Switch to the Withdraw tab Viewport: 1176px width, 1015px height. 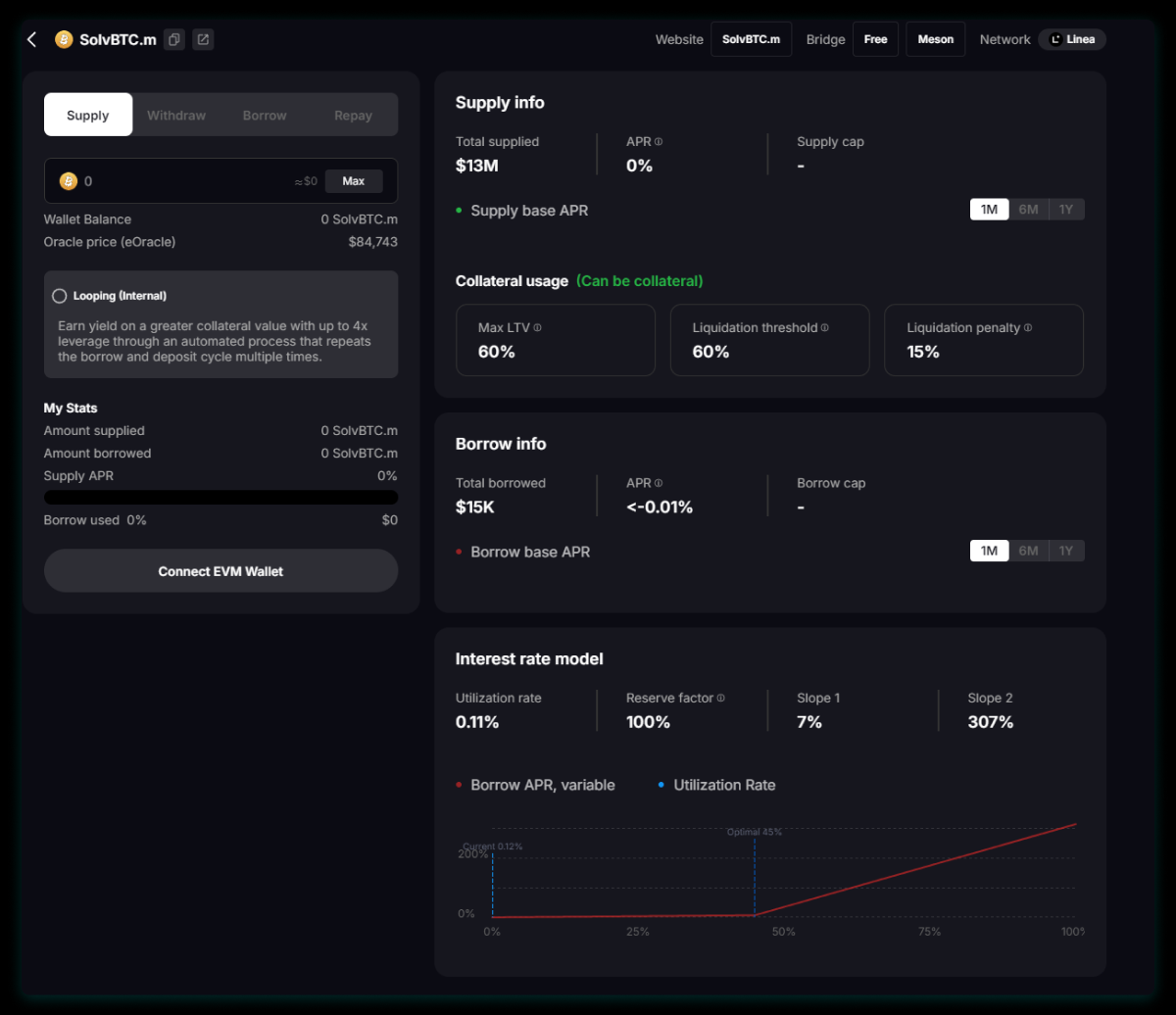176,115
